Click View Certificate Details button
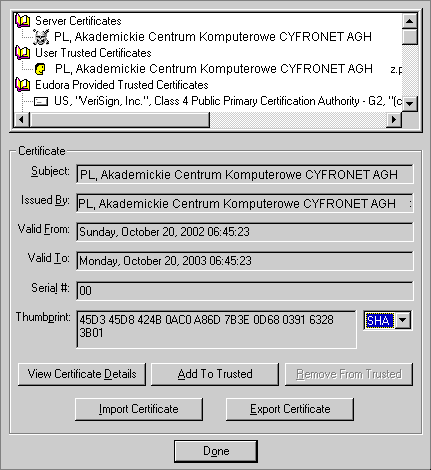Viewport: 431px width, 470px height. click(82, 374)
